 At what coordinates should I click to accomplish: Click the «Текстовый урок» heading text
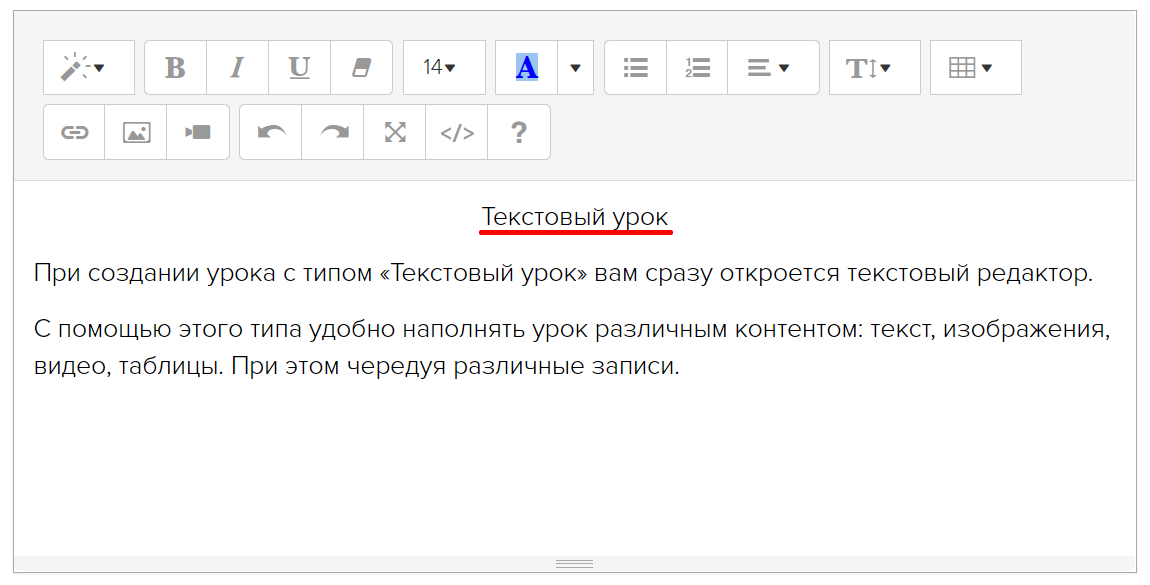click(575, 217)
